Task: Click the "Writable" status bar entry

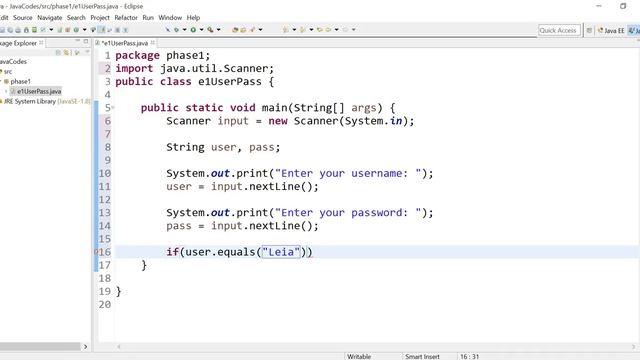Action: click(x=359, y=356)
